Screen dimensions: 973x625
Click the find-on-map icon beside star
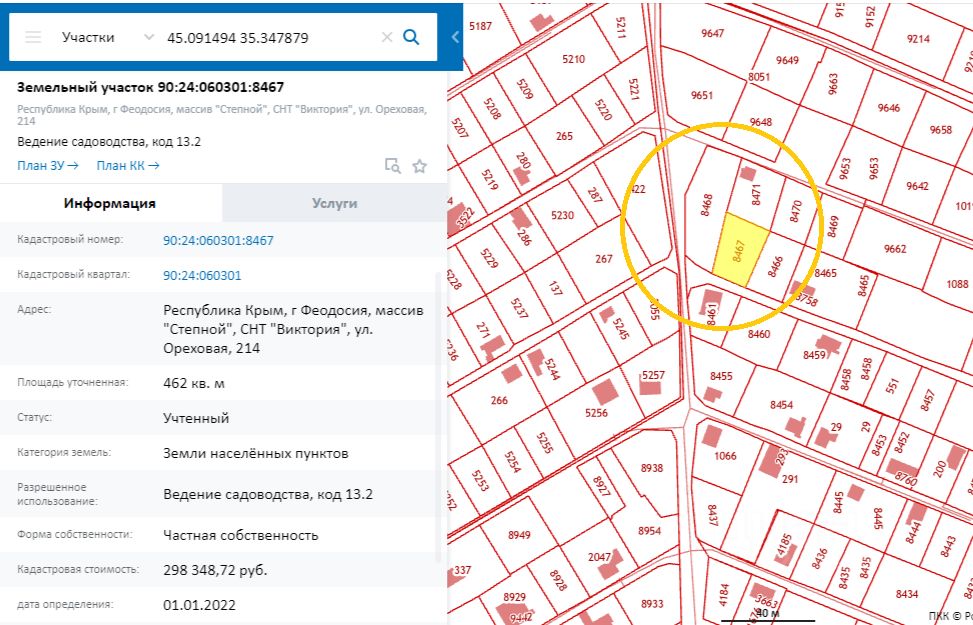click(x=393, y=166)
